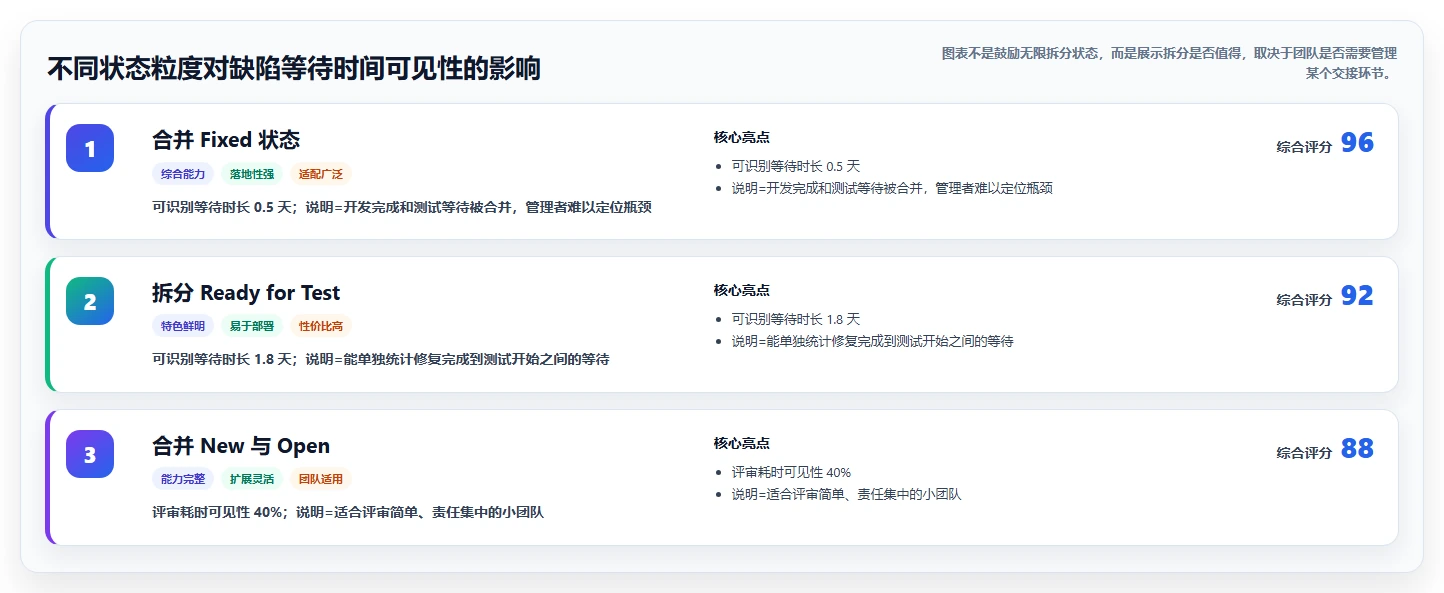Click the 核心亮点 heading in card 3

[x=742, y=443]
